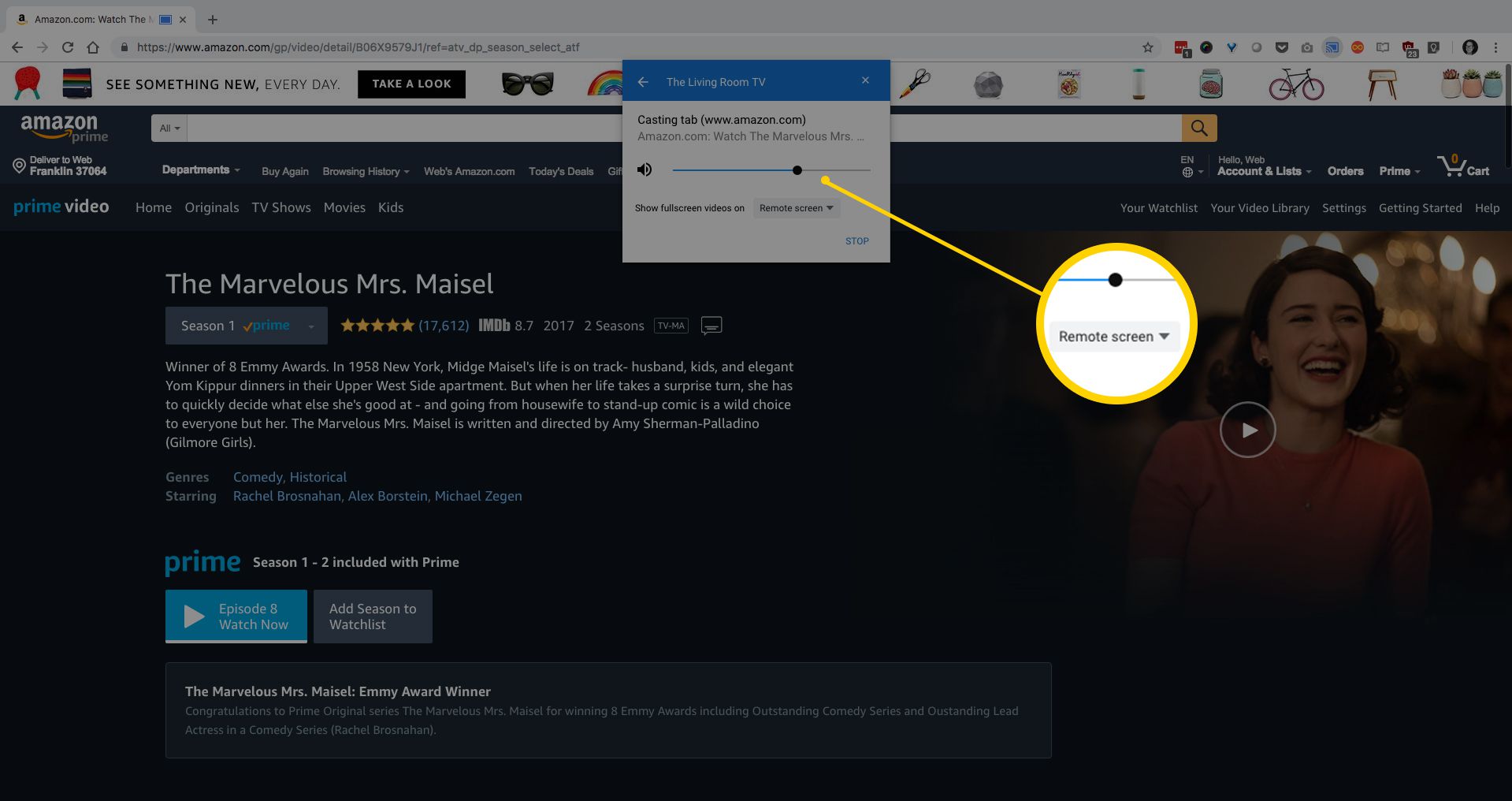Expand the Departments menu
This screenshot has width=1512, height=801.
[201, 170]
